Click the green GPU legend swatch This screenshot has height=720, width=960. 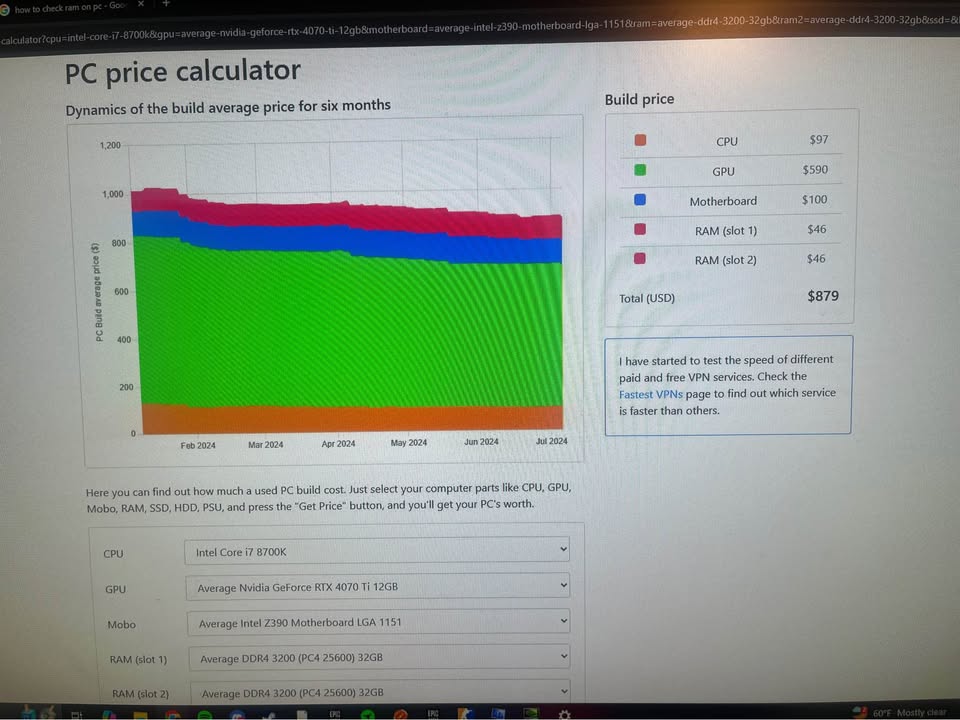pyautogui.click(x=641, y=171)
